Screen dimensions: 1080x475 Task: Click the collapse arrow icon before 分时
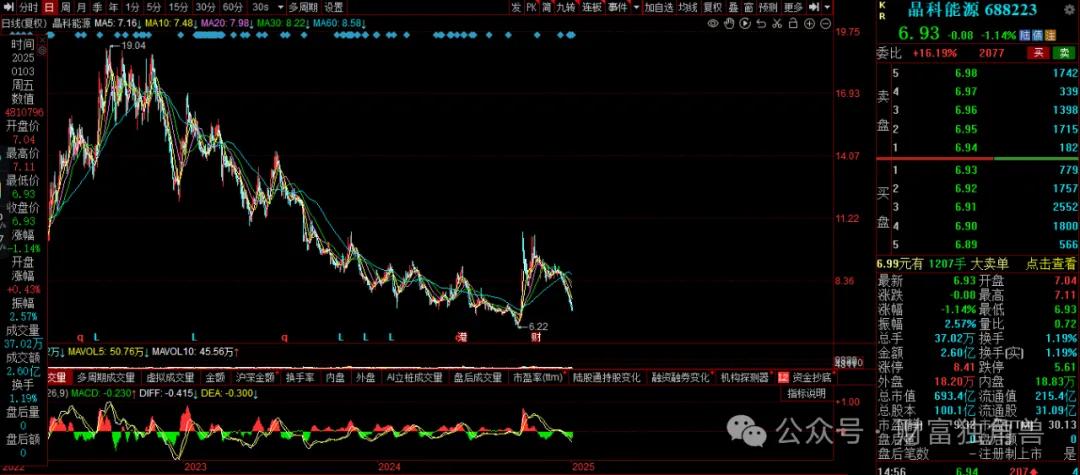(x=8, y=8)
